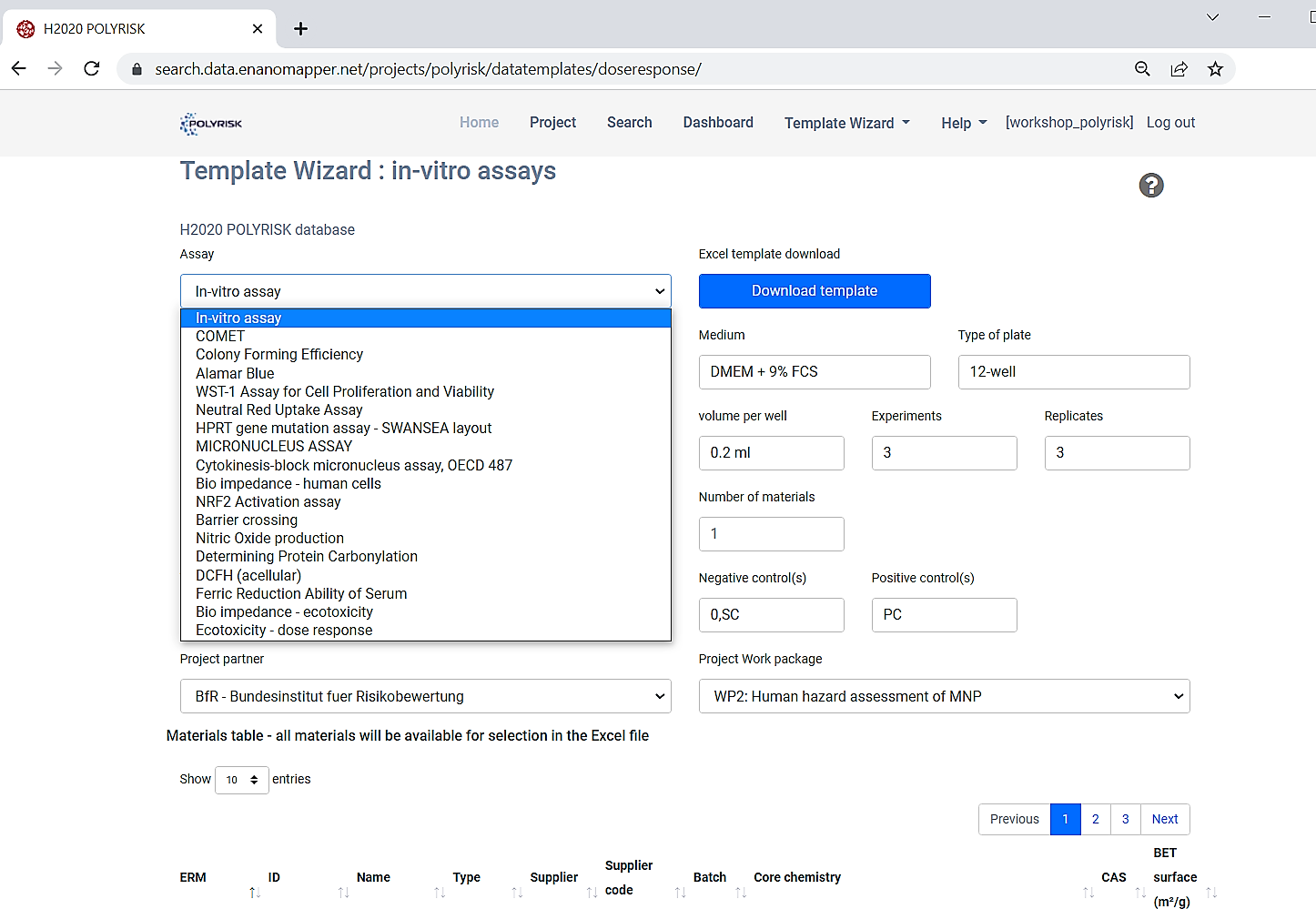Click the help question mark icon
The image size is (1316, 909).
click(x=1150, y=186)
